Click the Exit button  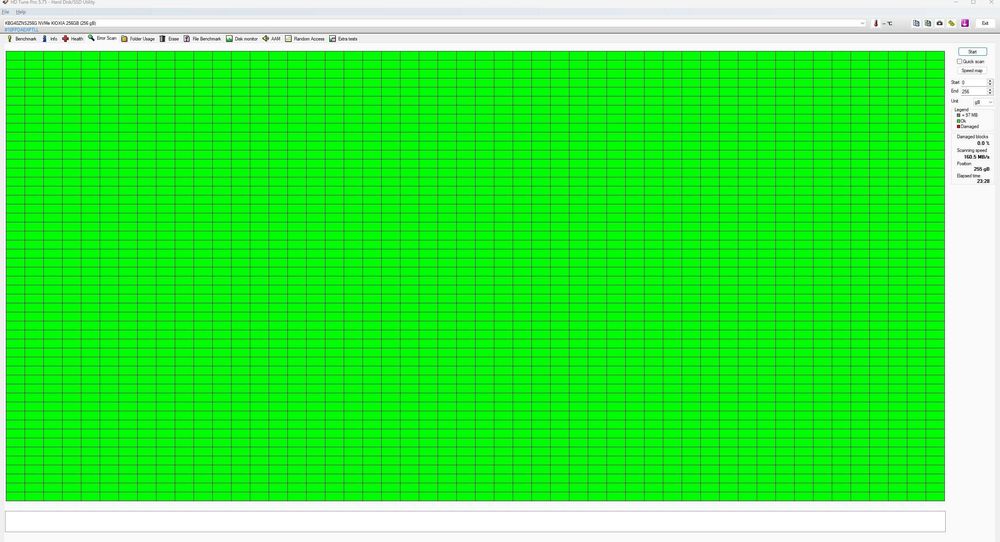[985, 23]
